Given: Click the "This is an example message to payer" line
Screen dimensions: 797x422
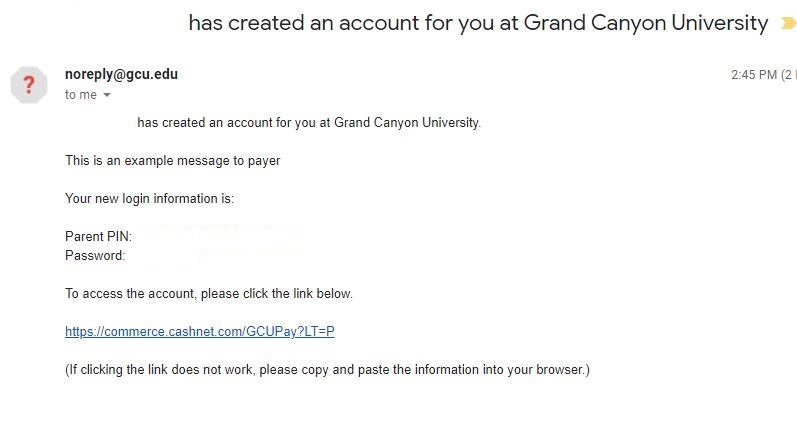Looking at the screenshot, I should pyautogui.click(x=173, y=161).
